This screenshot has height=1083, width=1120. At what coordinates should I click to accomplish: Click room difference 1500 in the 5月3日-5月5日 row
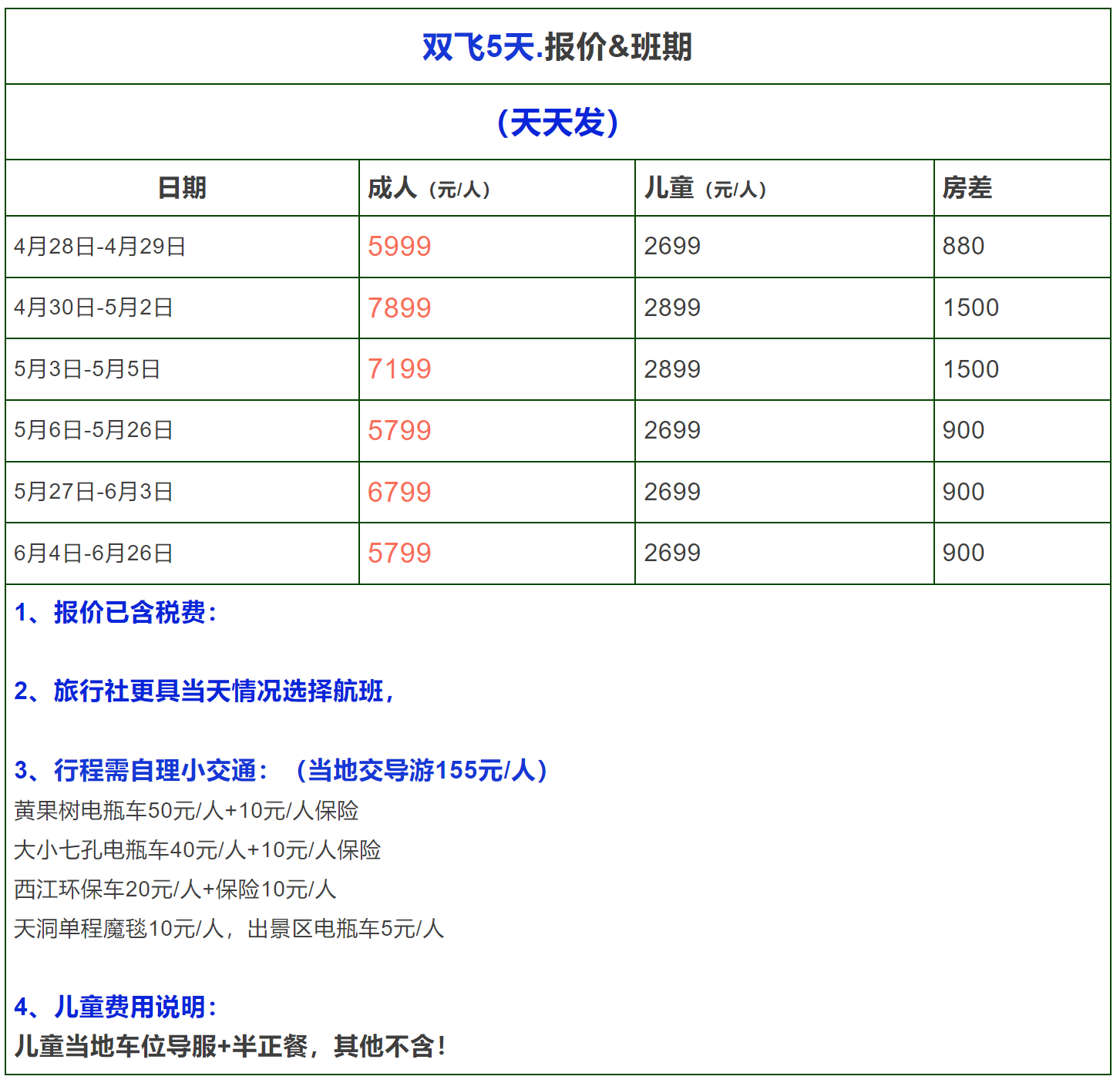coord(971,369)
